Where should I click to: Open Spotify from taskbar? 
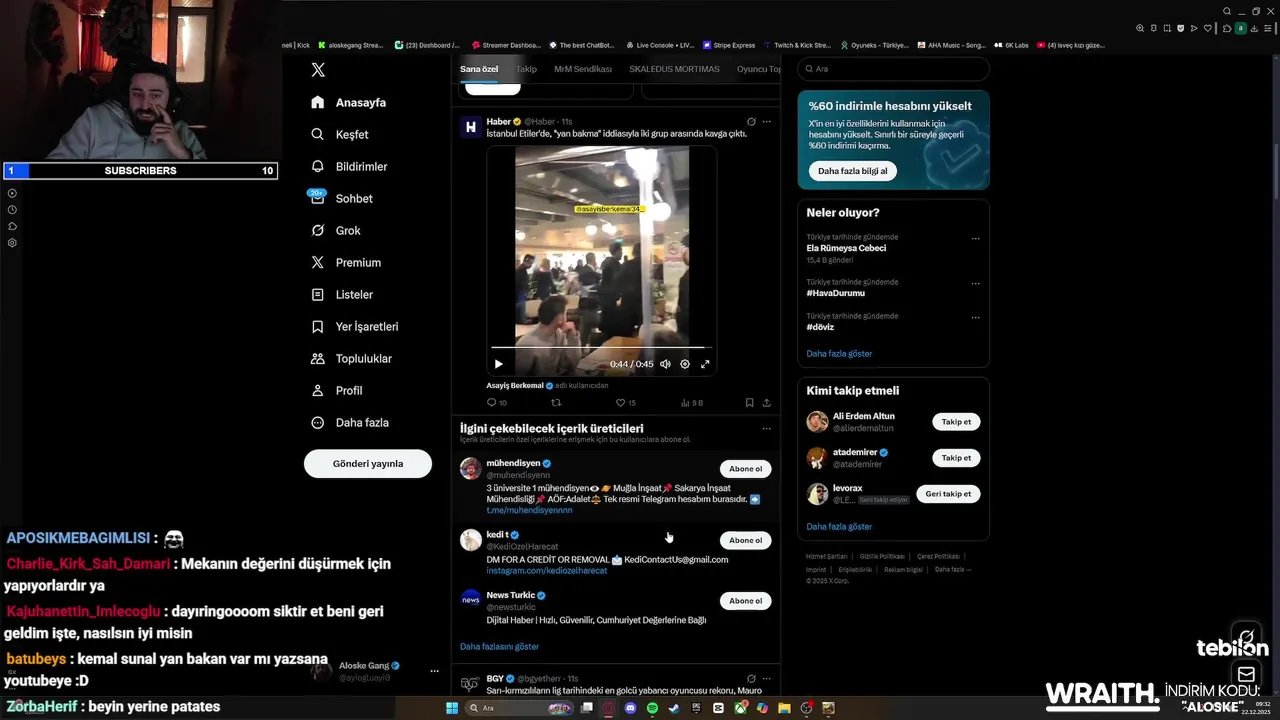pyautogui.click(x=652, y=708)
